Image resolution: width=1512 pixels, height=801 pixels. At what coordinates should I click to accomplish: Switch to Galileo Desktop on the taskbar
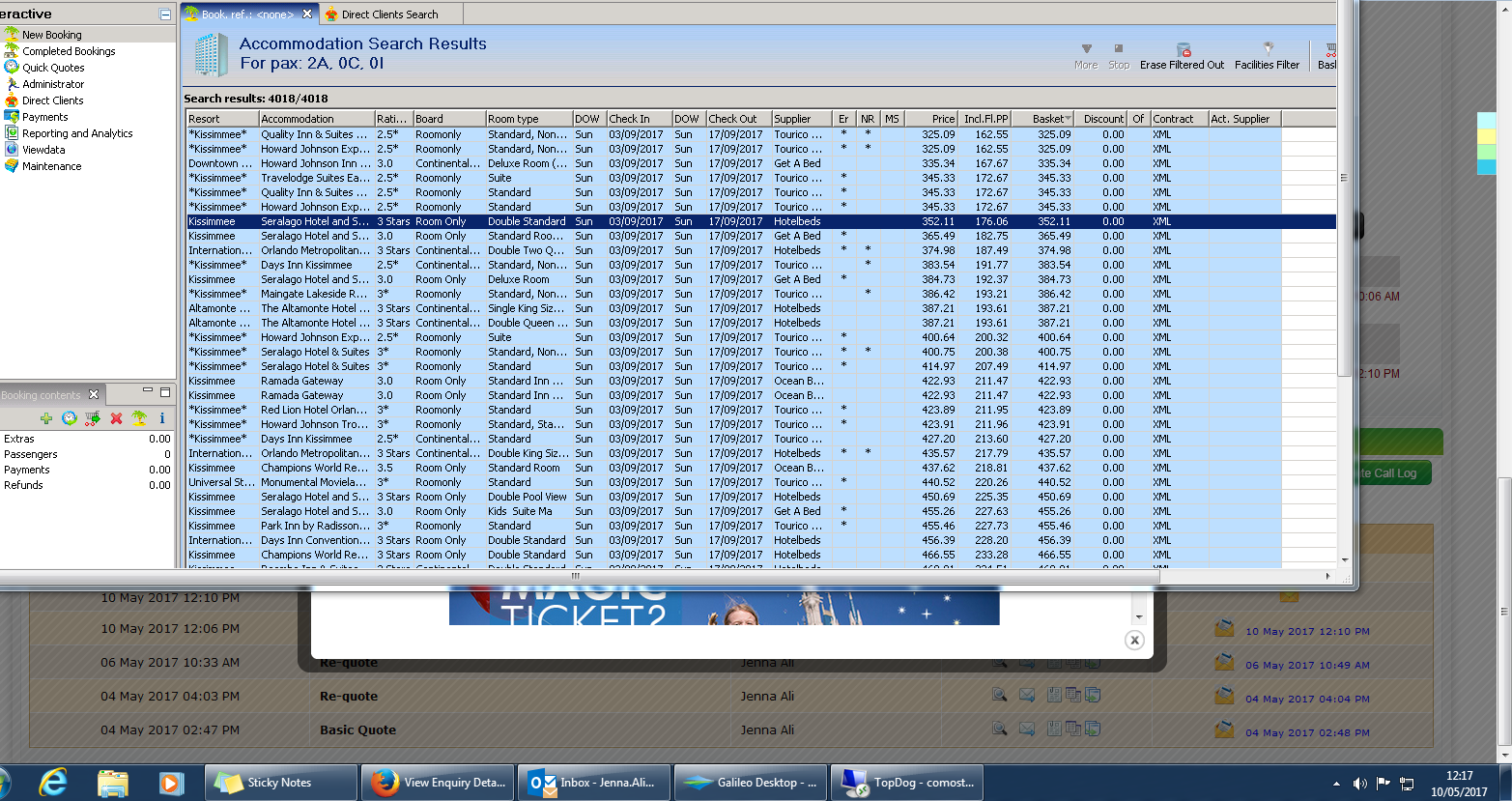[751, 783]
